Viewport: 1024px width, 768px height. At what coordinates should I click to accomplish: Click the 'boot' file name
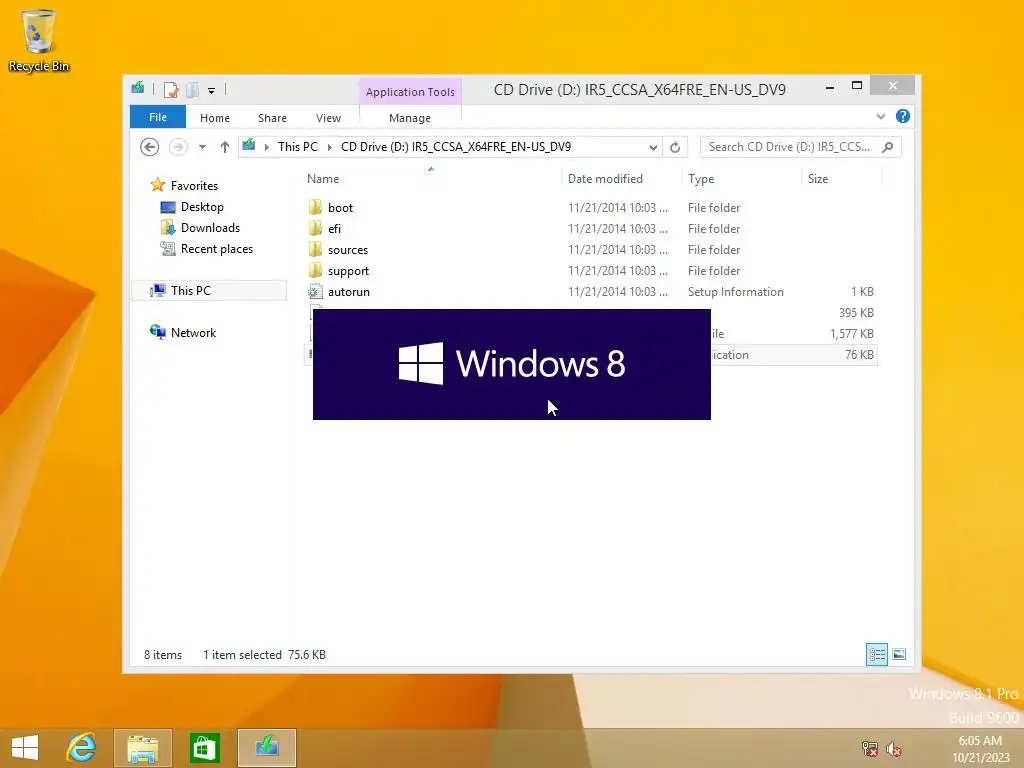(x=340, y=208)
